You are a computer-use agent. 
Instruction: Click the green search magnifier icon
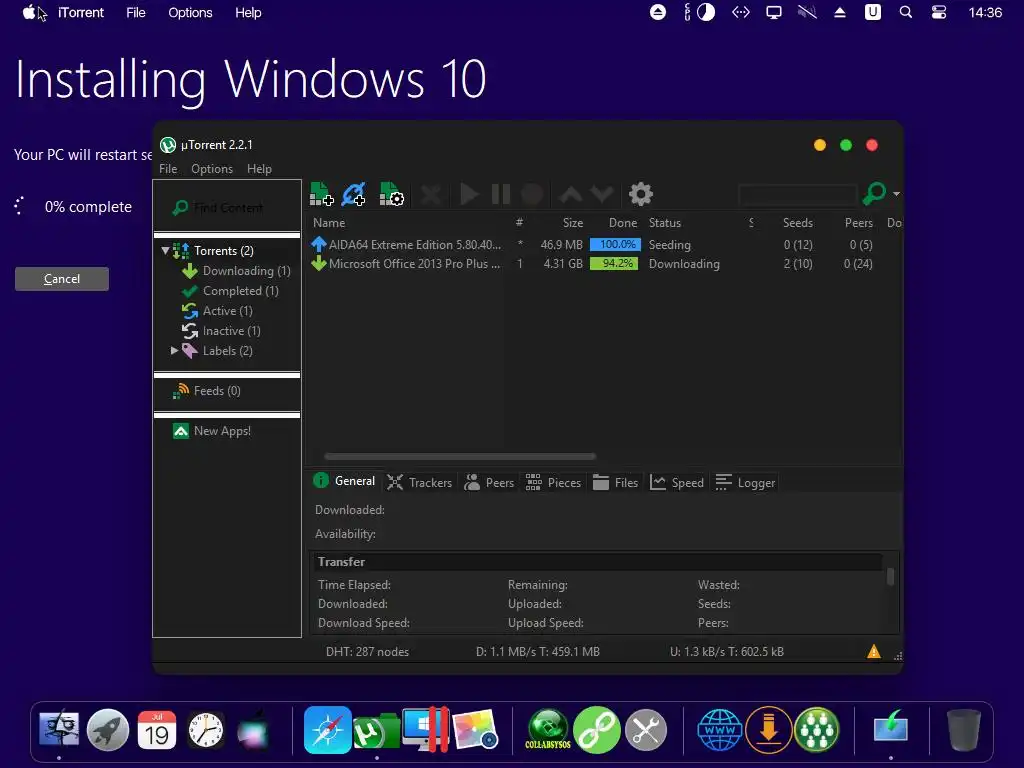[874, 193]
